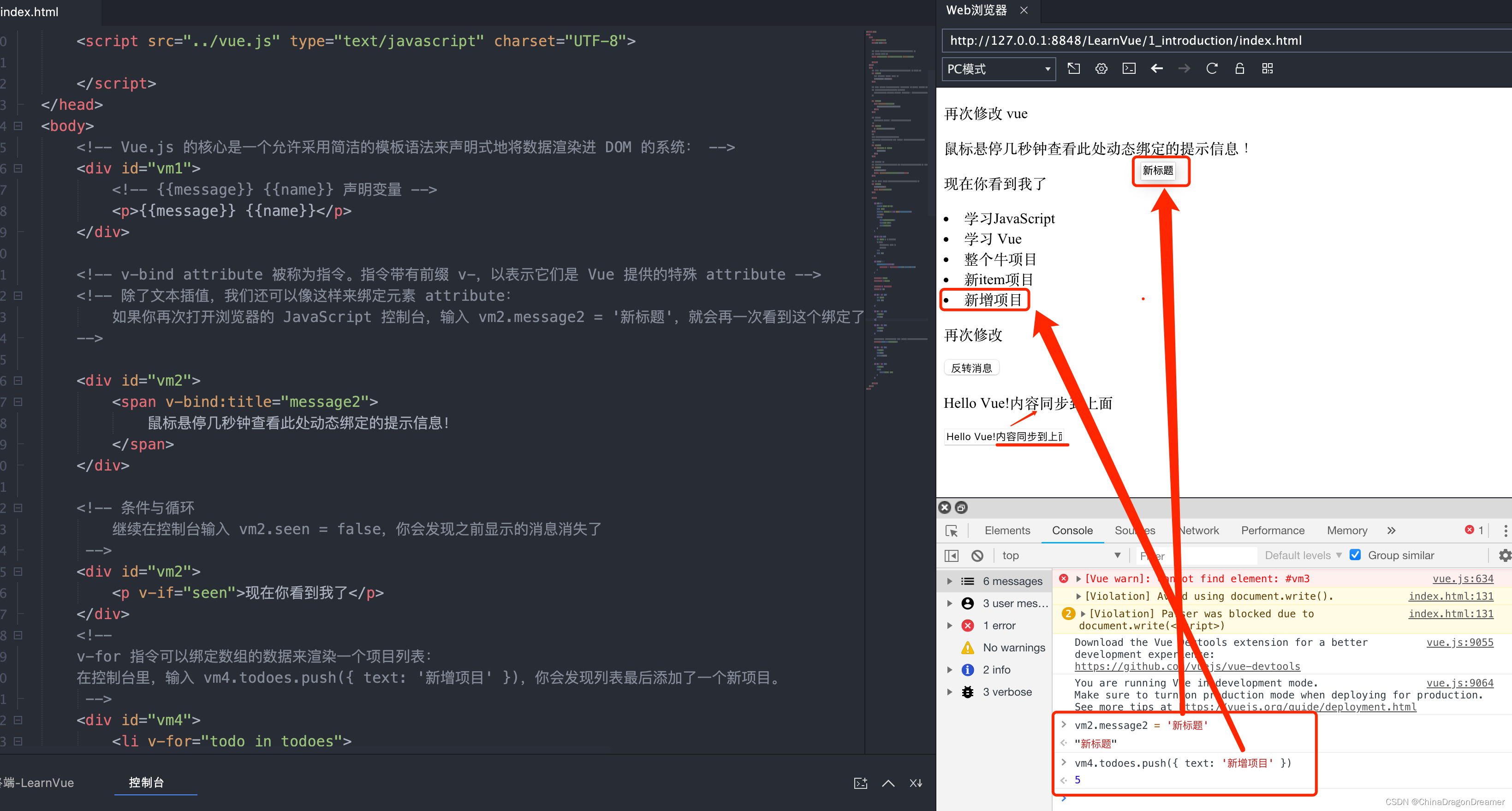Undock devtools into separate window

(x=961, y=507)
